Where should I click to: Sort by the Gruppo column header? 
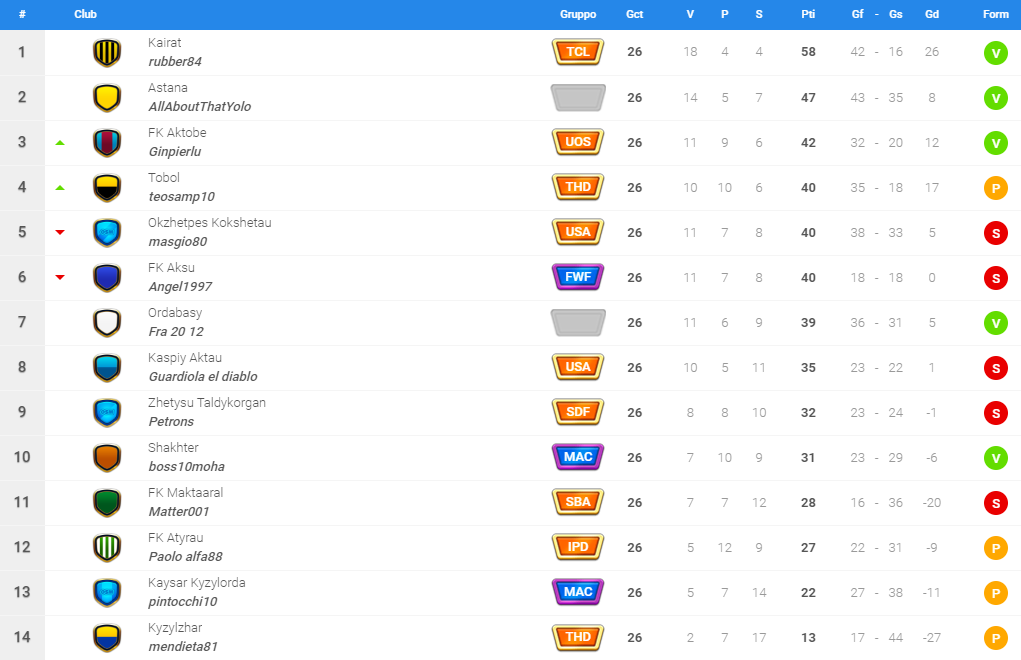pyautogui.click(x=578, y=14)
